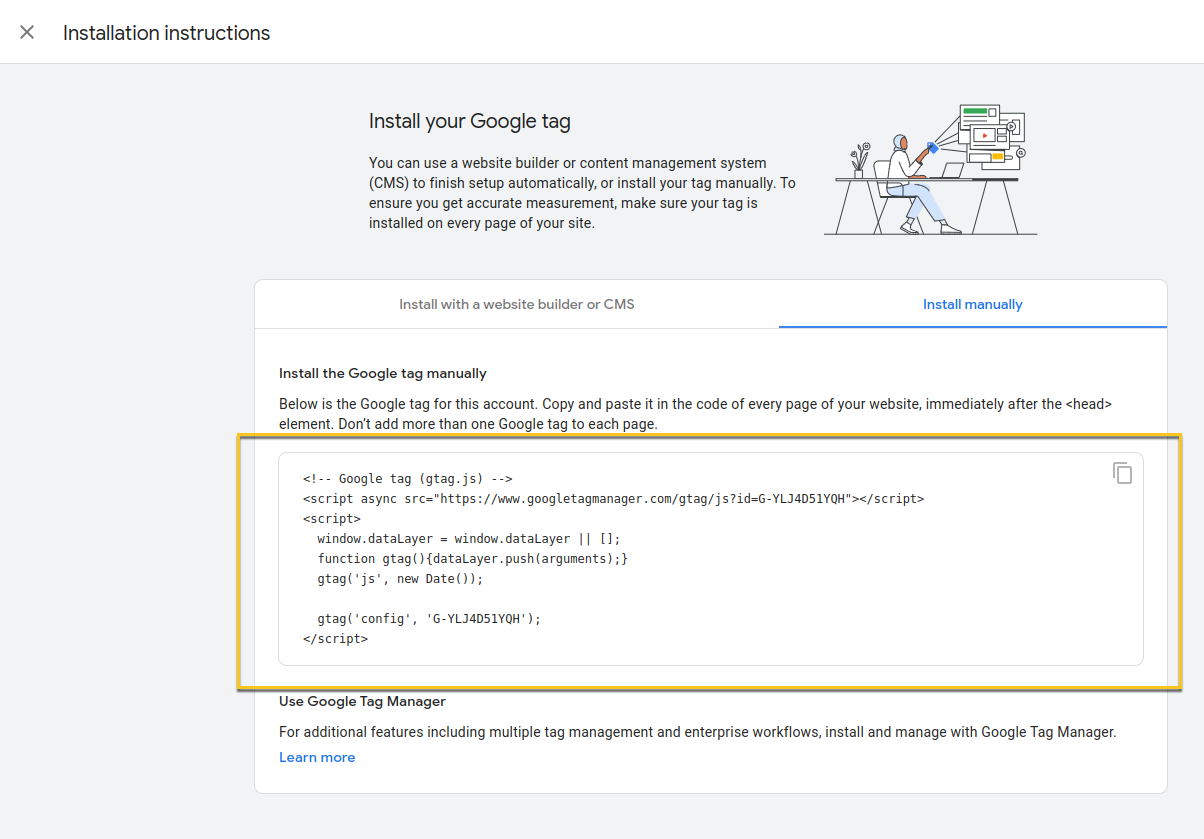Close the Installation instructions panel
1204x839 pixels.
click(27, 32)
